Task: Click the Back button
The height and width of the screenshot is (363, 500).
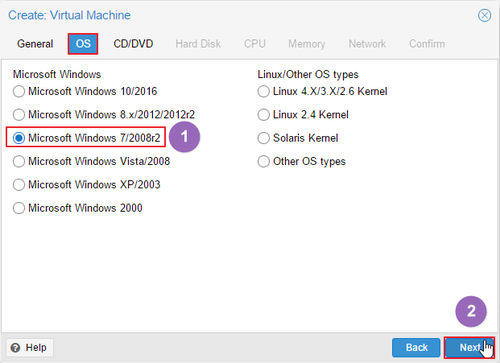Action: point(416,348)
